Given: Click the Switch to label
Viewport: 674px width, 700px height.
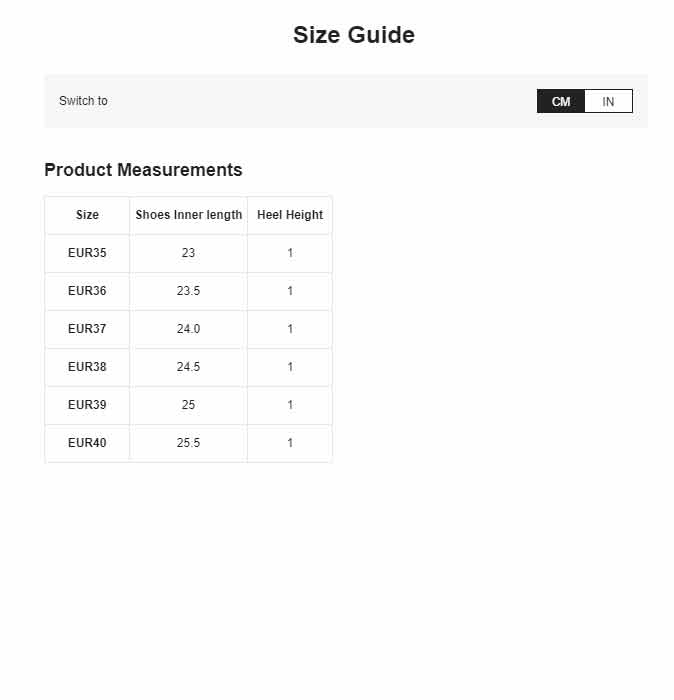Looking at the screenshot, I should click(x=83, y=101).
